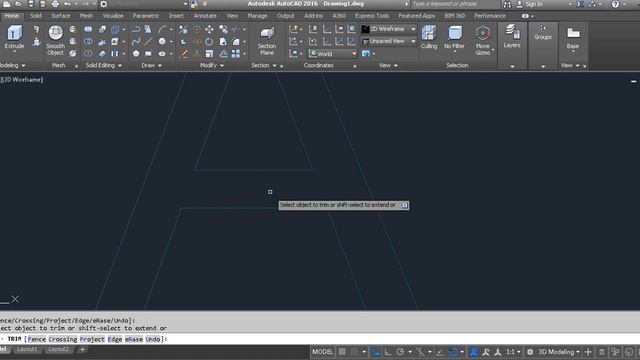The height and width of the screenshot is (360, 640).
Task: Expand the Draw panel
Action: click(151, 65)
